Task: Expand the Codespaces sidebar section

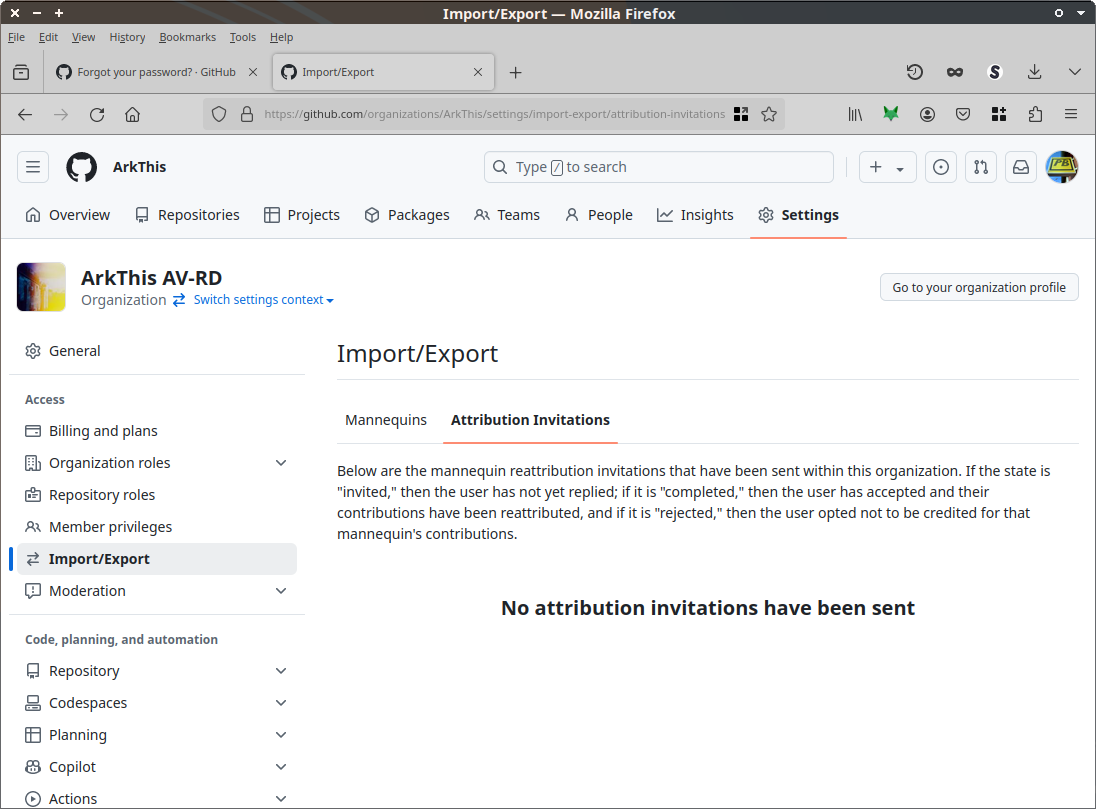Action: (x=281, y=703)
